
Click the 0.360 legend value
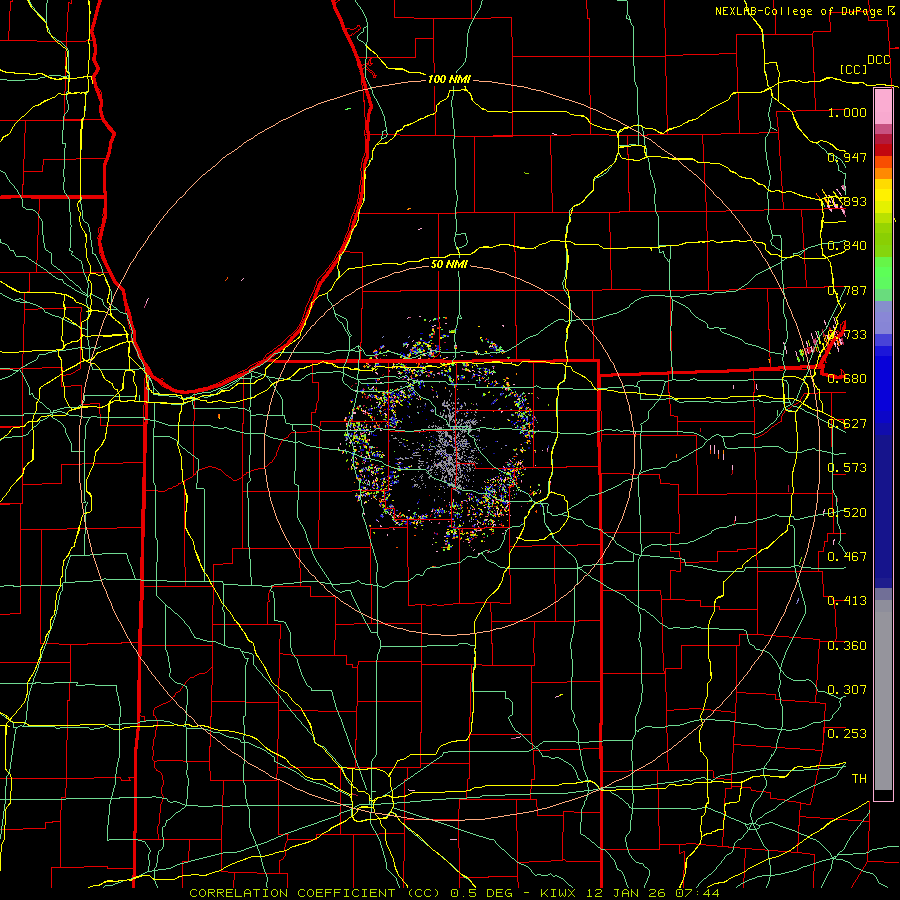click(x=847, y=646)
